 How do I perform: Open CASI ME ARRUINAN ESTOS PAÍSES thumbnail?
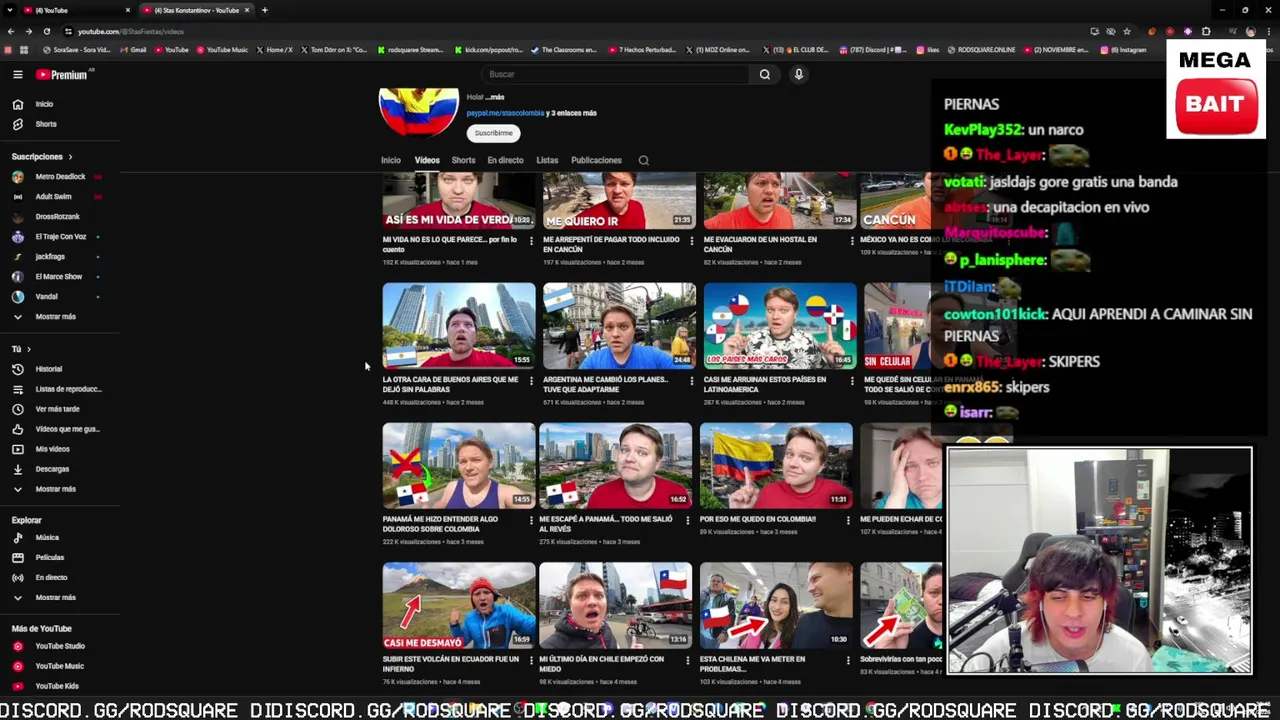coord(780,326)
